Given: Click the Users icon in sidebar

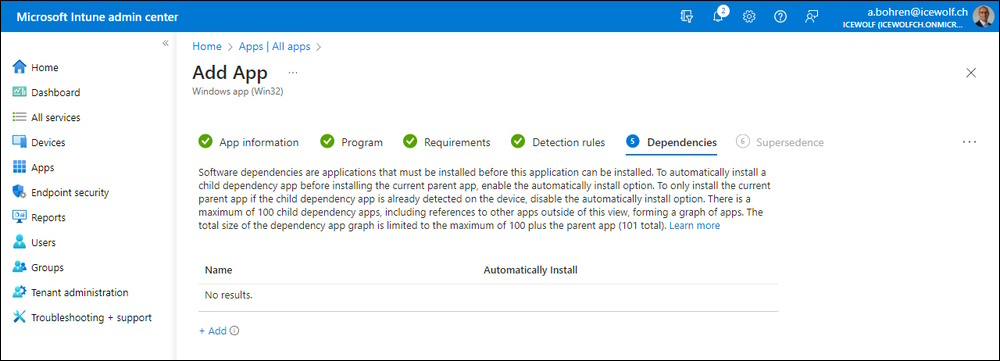Looking at the screenshot, I should [19, 242].
